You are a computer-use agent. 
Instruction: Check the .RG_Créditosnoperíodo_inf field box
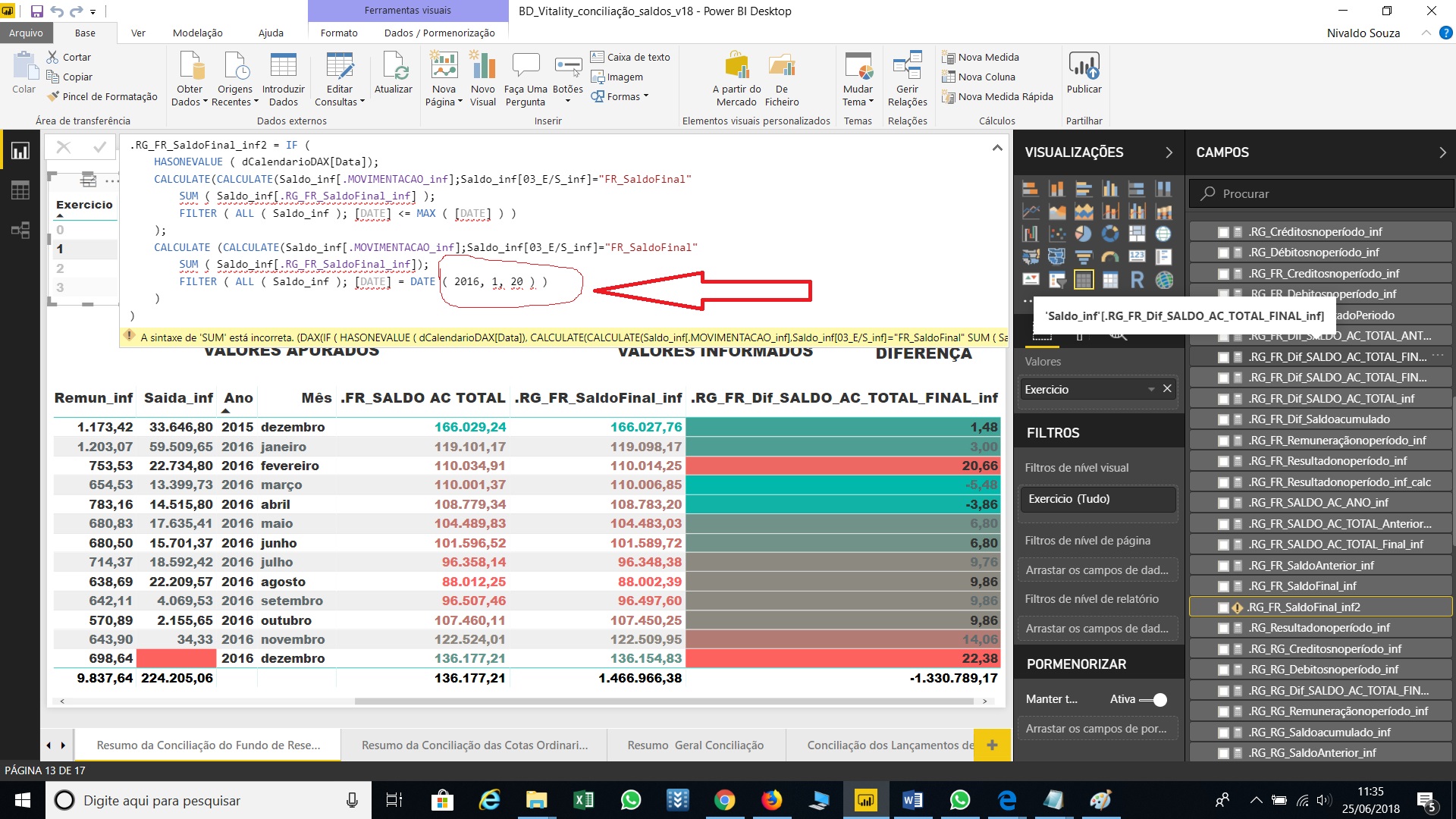click(x=1223, y=232)
